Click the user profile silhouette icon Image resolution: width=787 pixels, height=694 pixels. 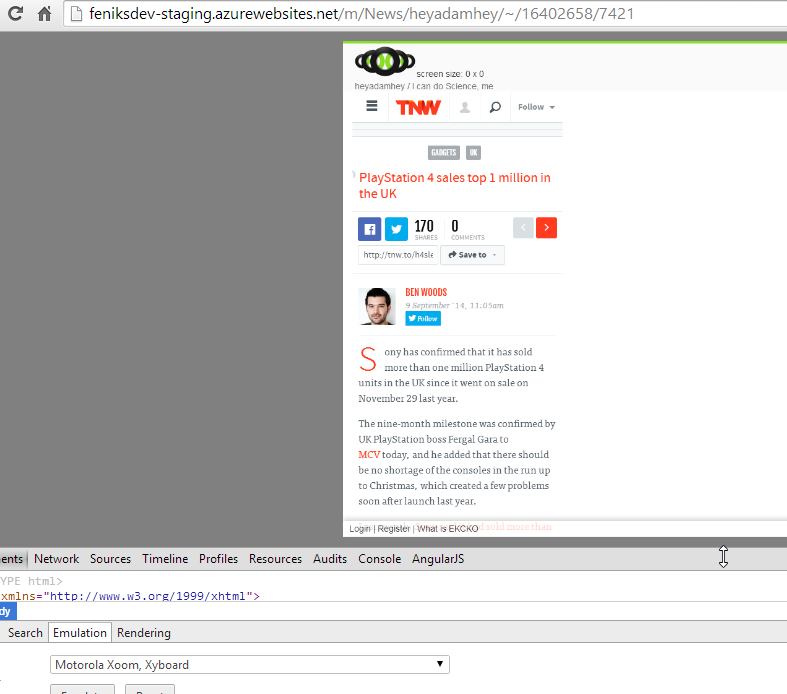pos(465,107)
